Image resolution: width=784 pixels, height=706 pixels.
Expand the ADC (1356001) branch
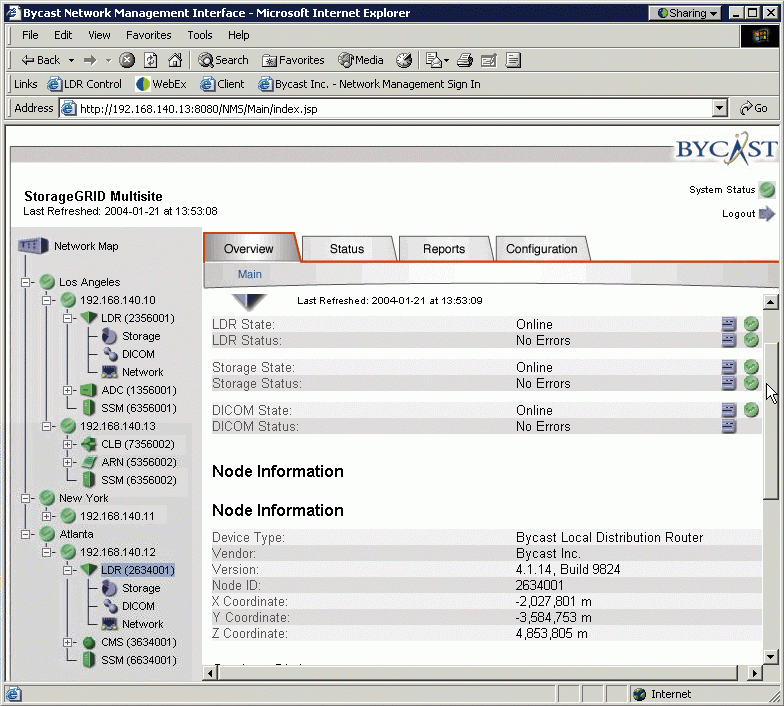[x=68, y=390]
